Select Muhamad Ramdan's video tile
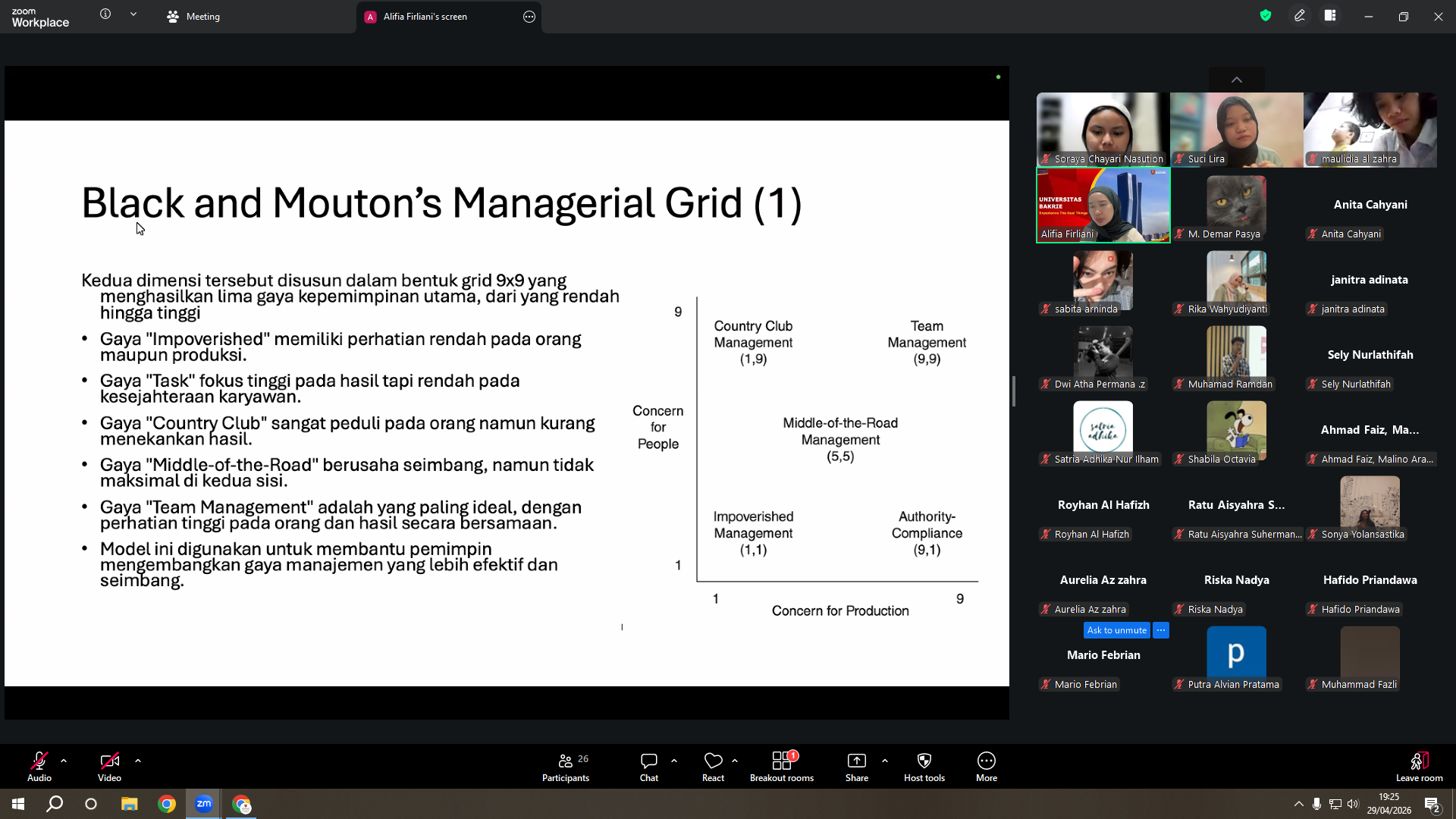 click(x=1237, y=355)
